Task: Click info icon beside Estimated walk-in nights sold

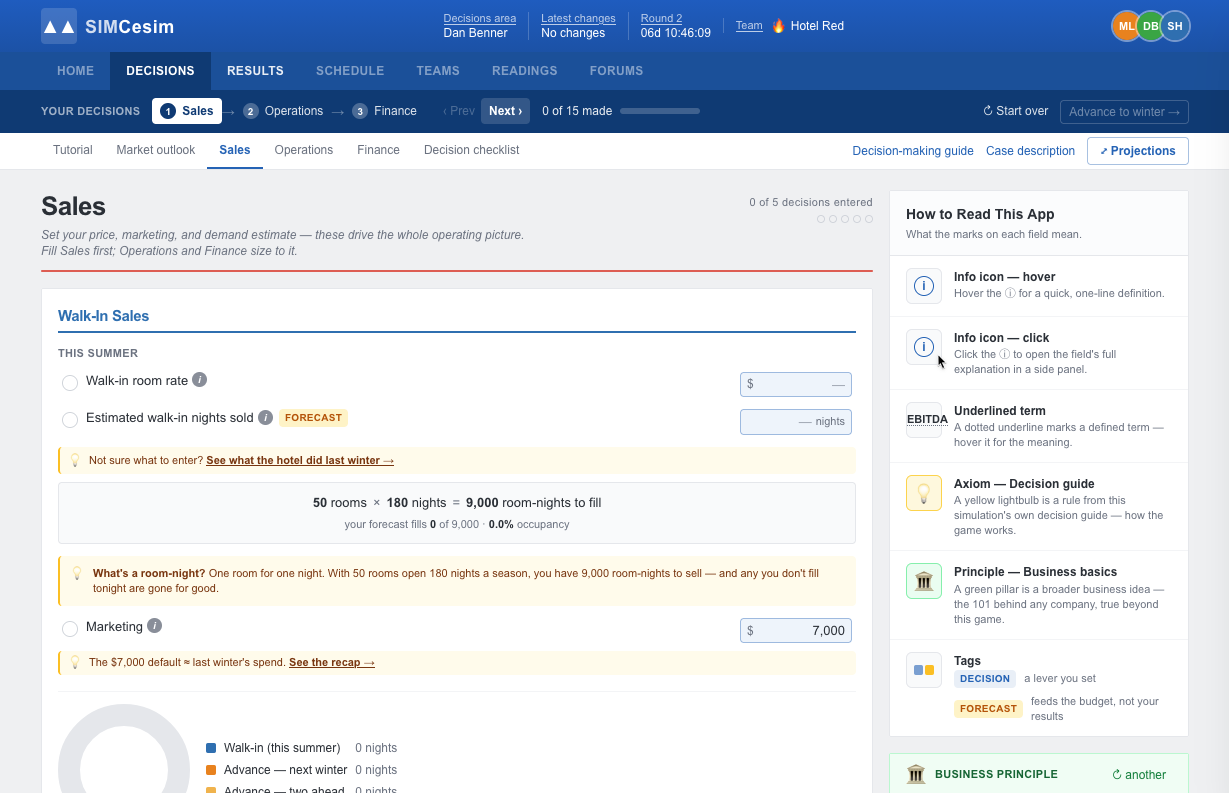Action: (265, 417)
